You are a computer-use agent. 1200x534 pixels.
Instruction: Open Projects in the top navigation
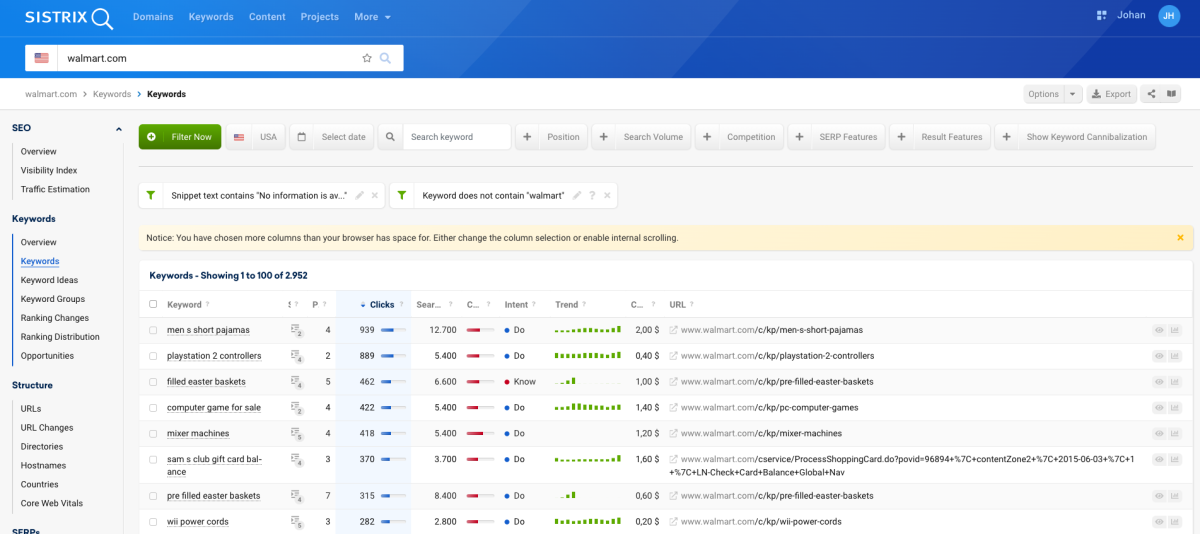pos(320,17)
